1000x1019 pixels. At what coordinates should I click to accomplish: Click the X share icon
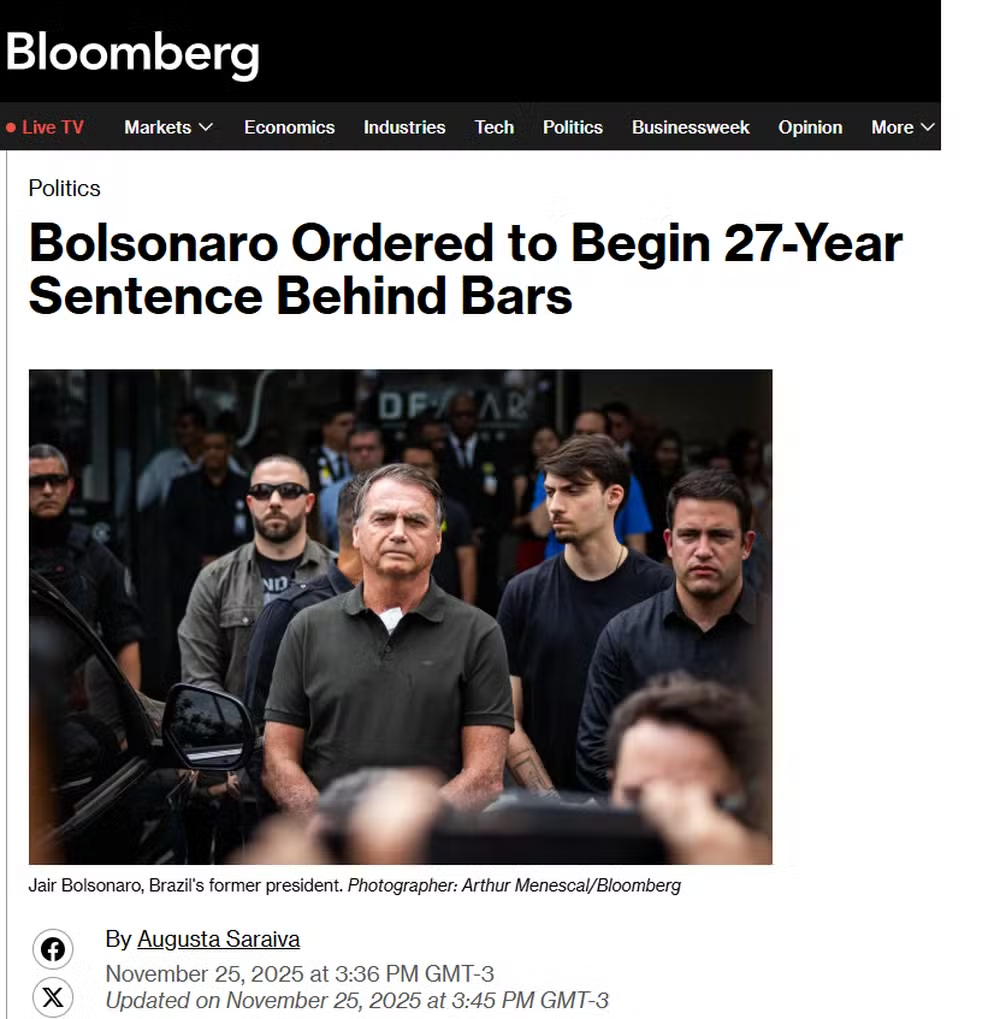(53, 997)
